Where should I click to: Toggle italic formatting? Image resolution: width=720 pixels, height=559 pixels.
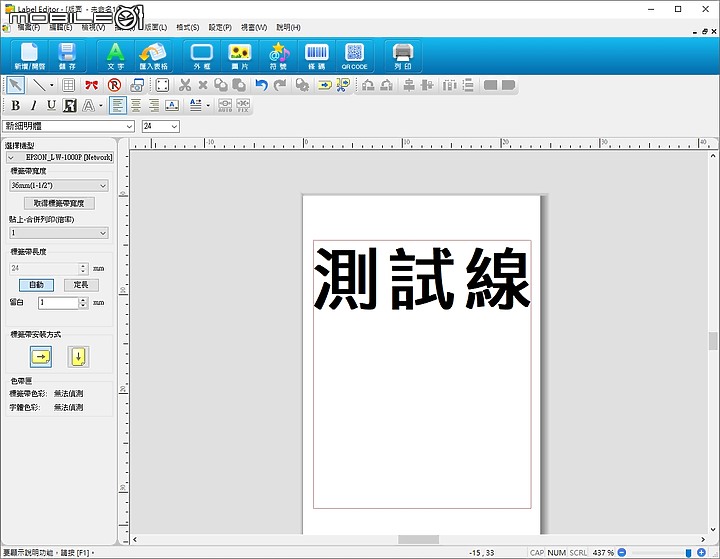point(34,106)
